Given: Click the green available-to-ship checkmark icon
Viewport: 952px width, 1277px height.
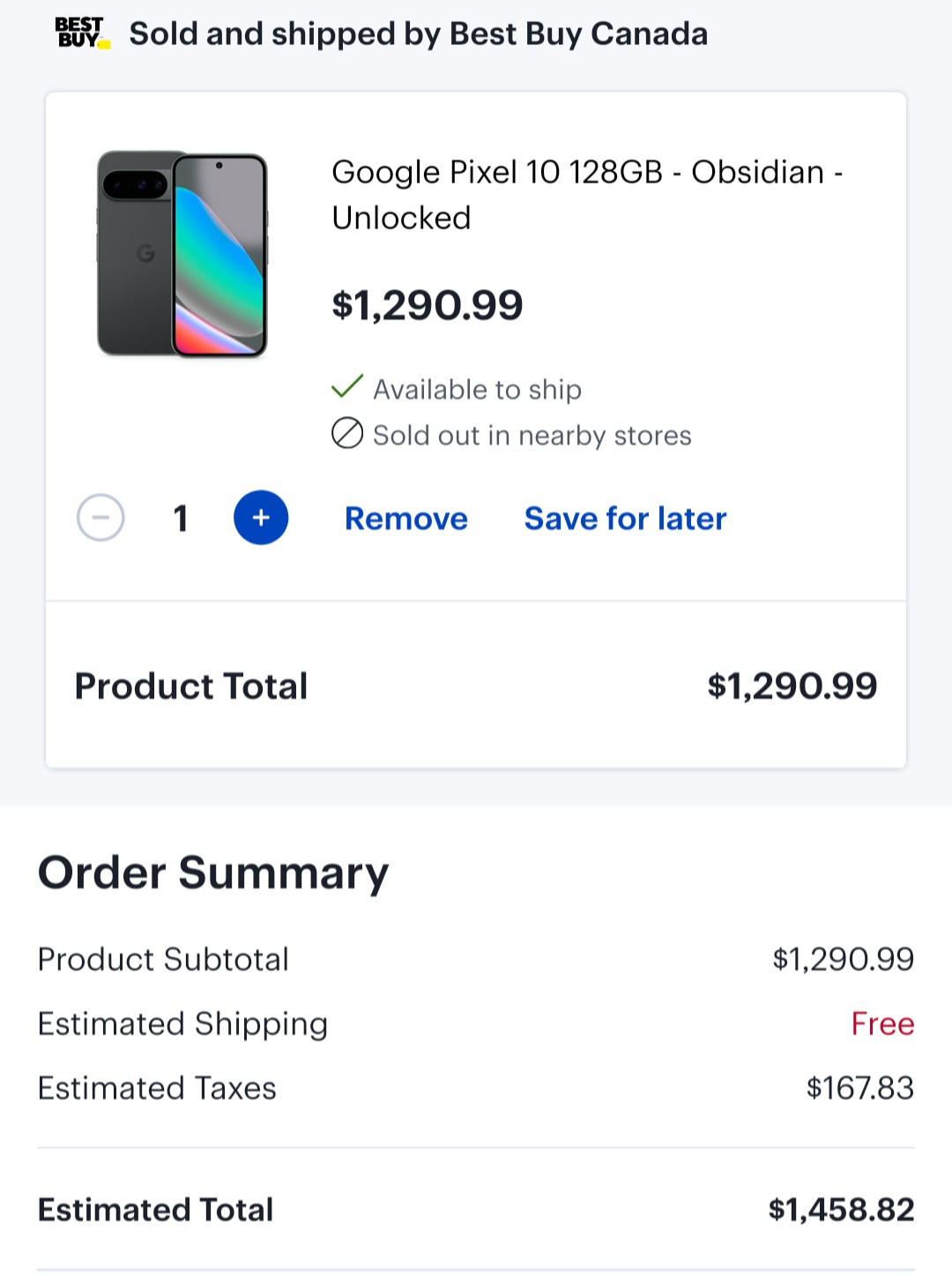Looking at the screenshot, I should 346,387.
